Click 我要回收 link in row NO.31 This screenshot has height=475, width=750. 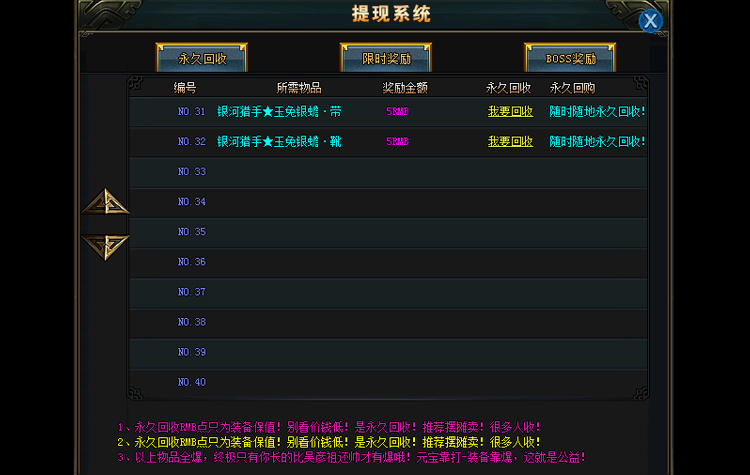click(x=510, y=112)
